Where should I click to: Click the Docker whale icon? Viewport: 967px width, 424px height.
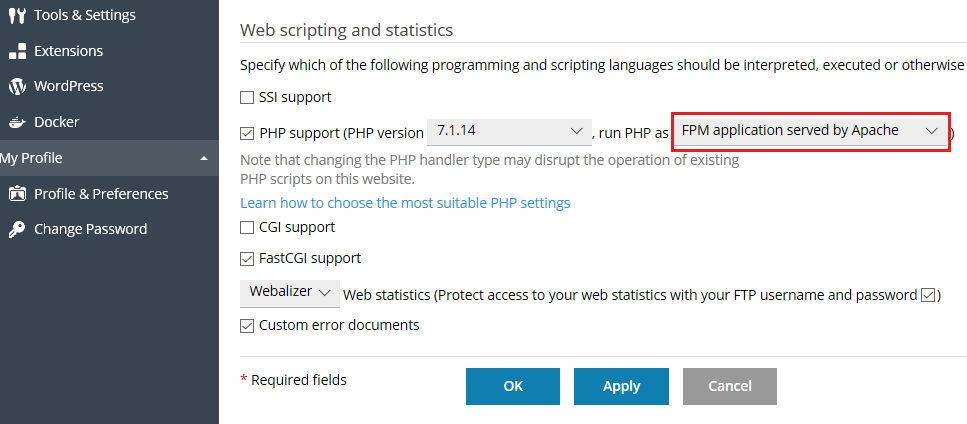pyautogui.click(x=16, y=123)
